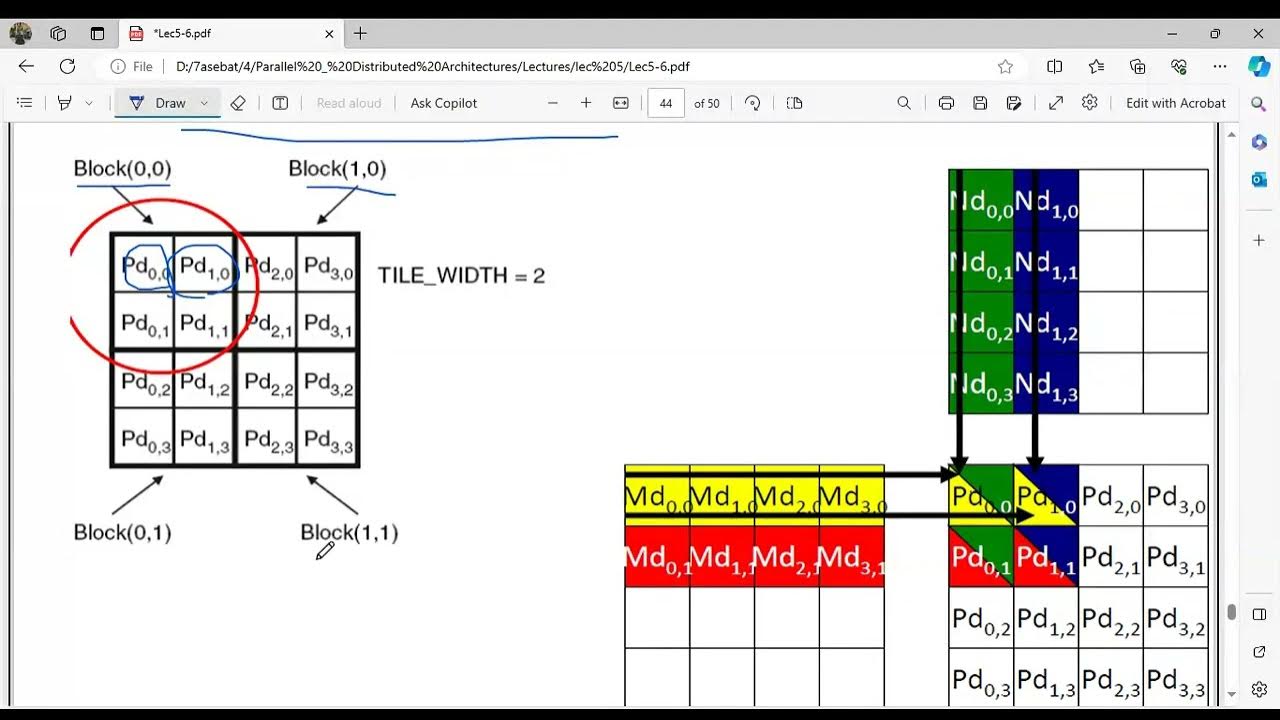Viewport: 1280px width, 720px height.
Task: Show the PDF table of contents
Action: (x=25, y=103)
